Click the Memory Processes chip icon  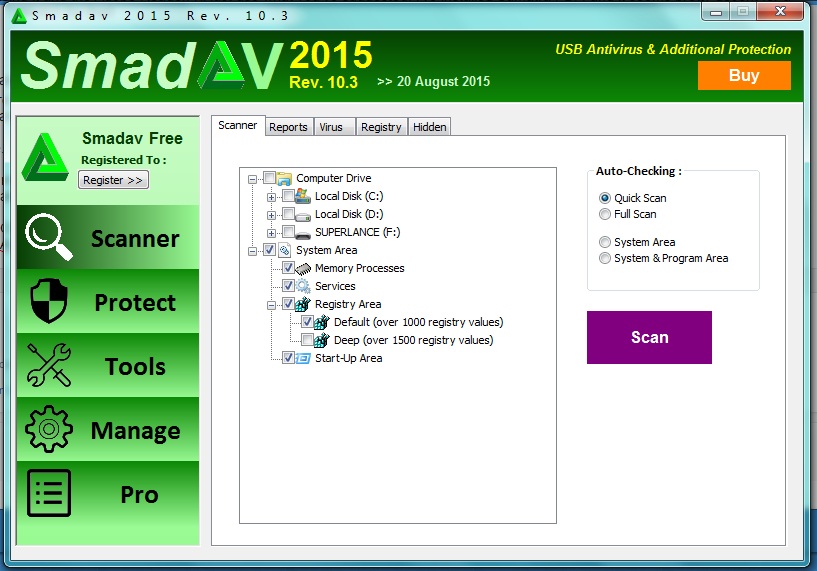pyautogui.click(x=303, y=269)
